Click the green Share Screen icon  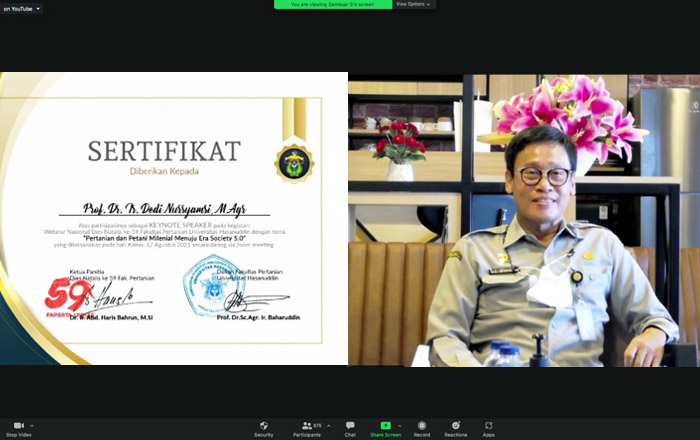click(385, 425)
